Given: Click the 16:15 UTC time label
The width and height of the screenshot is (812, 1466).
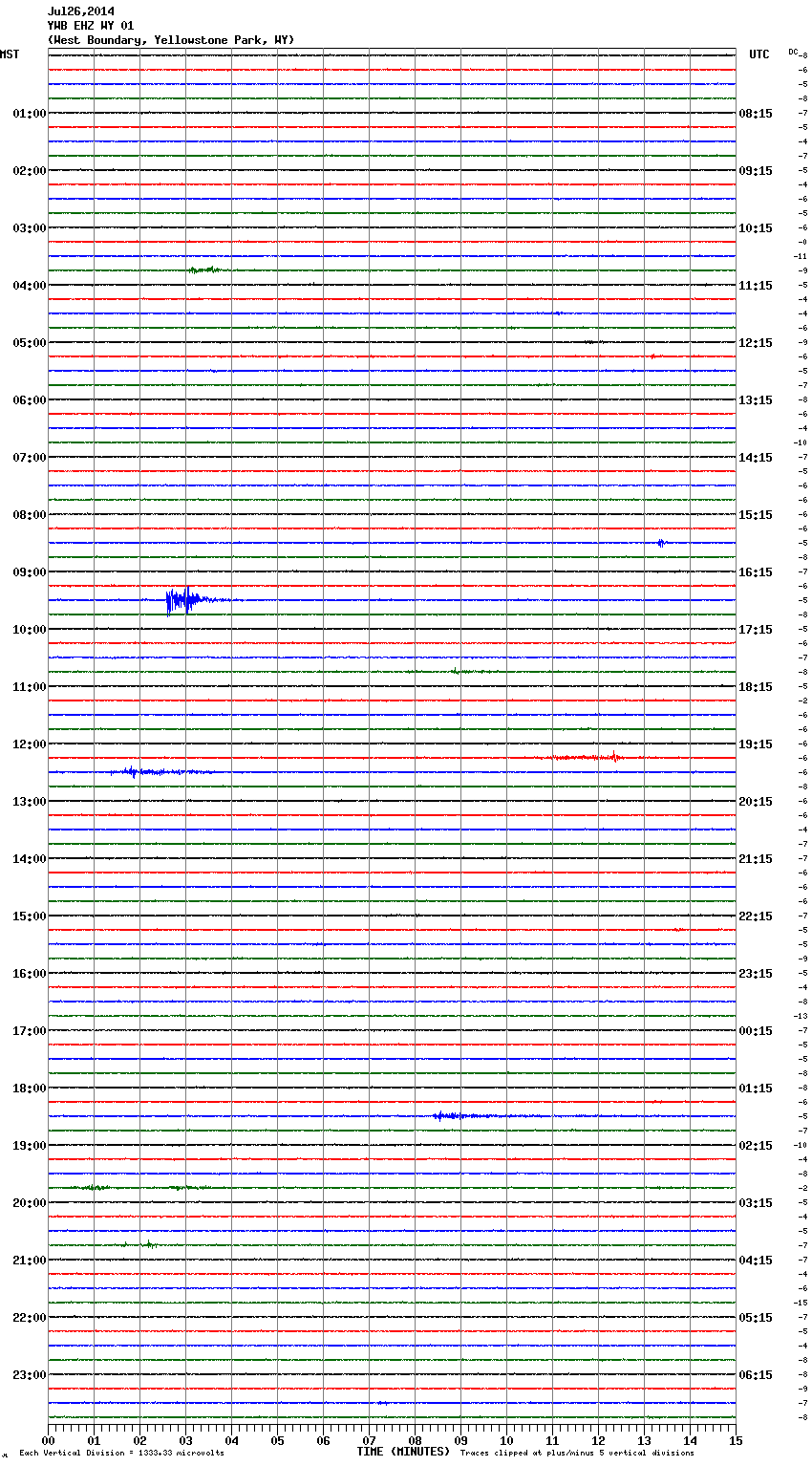Looking at the screenshot, I should [756, 572].
